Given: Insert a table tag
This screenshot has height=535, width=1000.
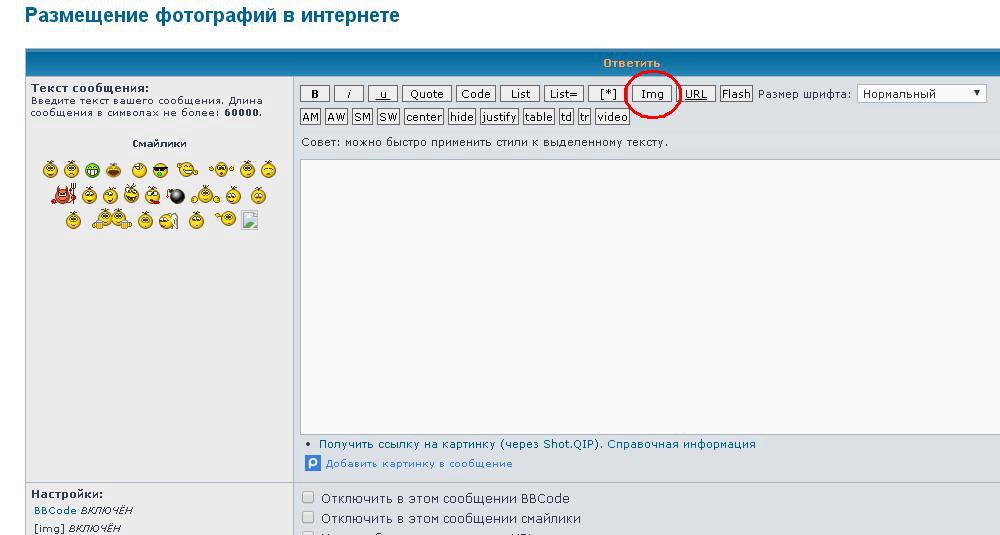Looking at the screenshot, I should (539, 117).
